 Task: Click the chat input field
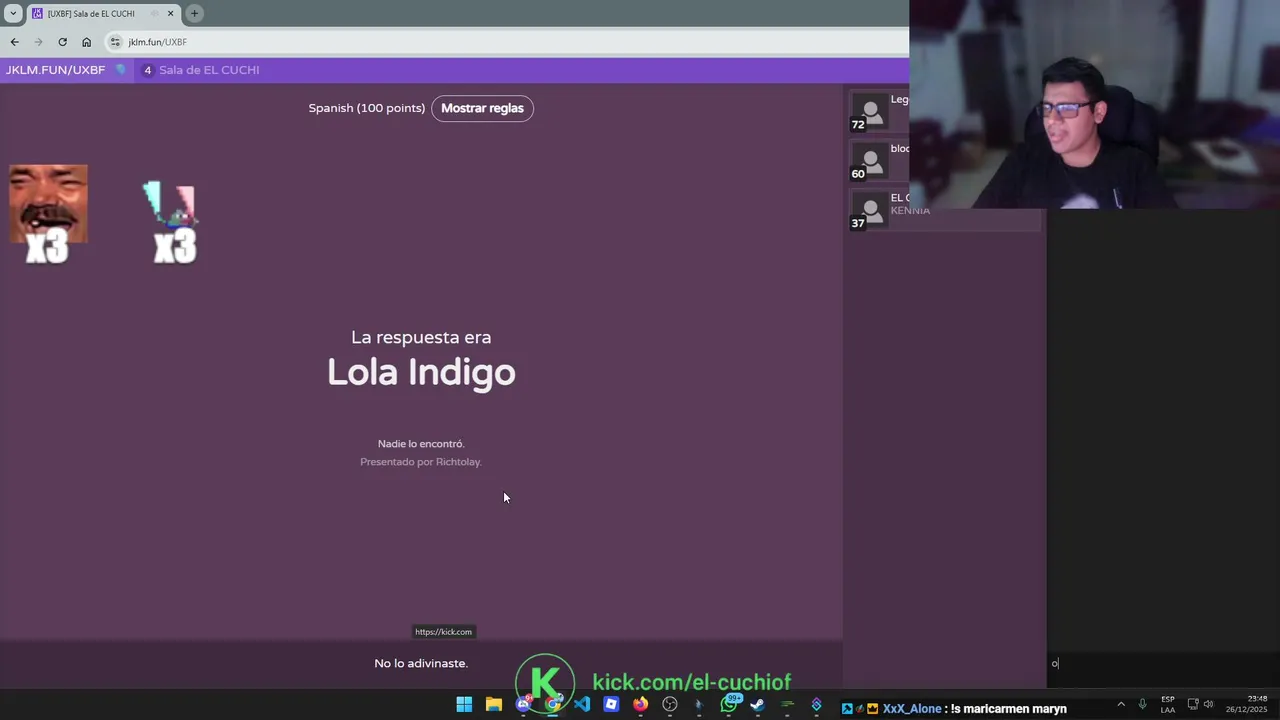click(x=1163, y=664)
